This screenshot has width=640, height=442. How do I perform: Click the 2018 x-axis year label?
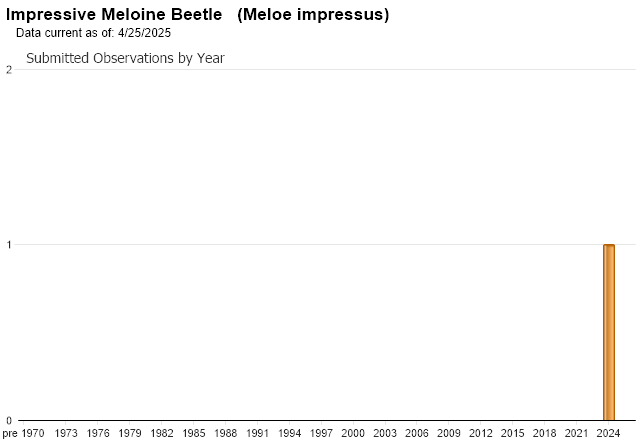pyautogui.click(x=544, y=433)
